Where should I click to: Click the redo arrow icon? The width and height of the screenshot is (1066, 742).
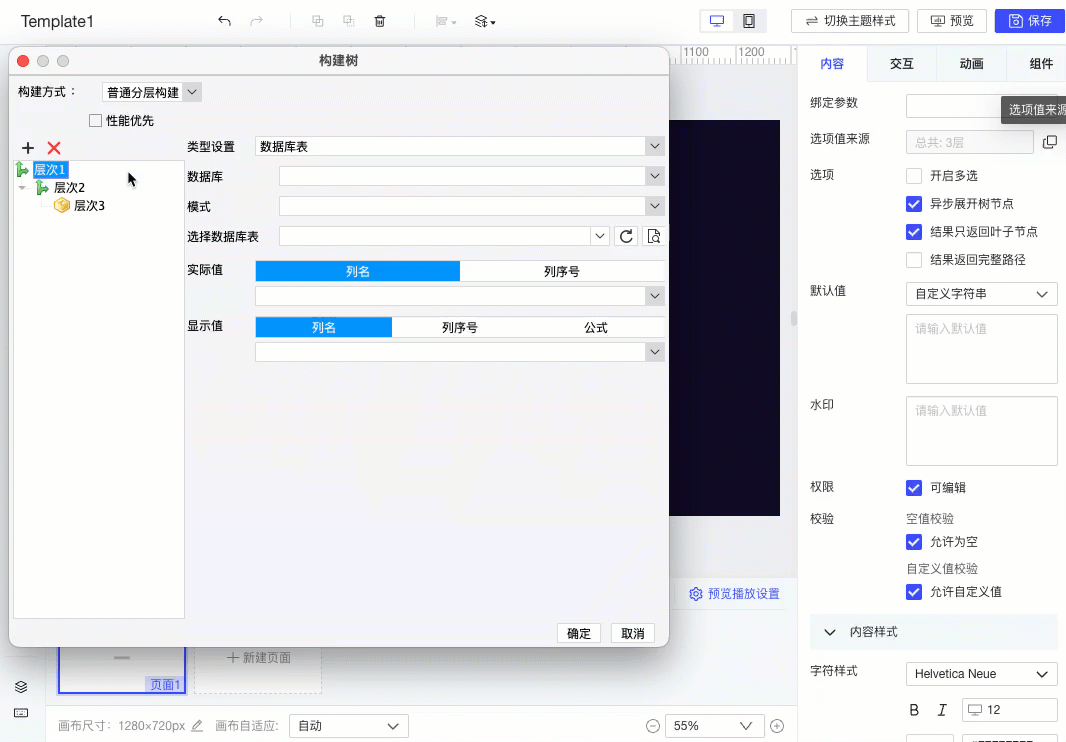point(256,21)
